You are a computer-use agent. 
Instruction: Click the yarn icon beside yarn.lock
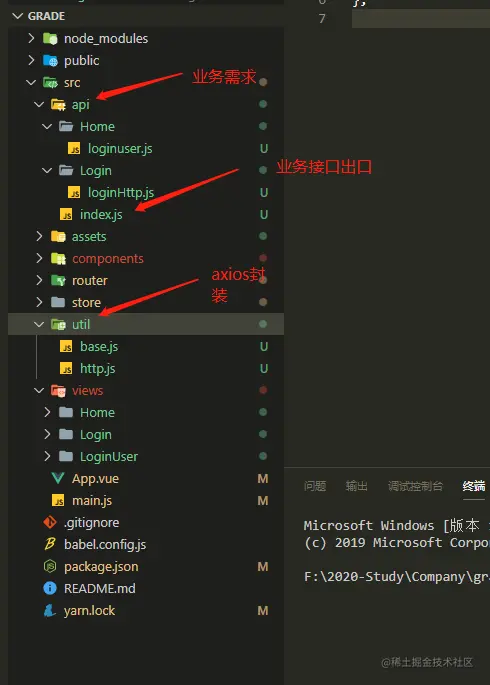[50, 610]
